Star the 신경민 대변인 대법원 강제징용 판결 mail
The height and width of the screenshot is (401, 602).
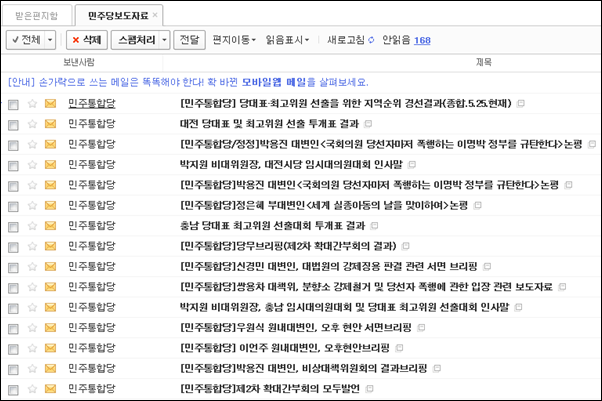click(x=33, y=267)
